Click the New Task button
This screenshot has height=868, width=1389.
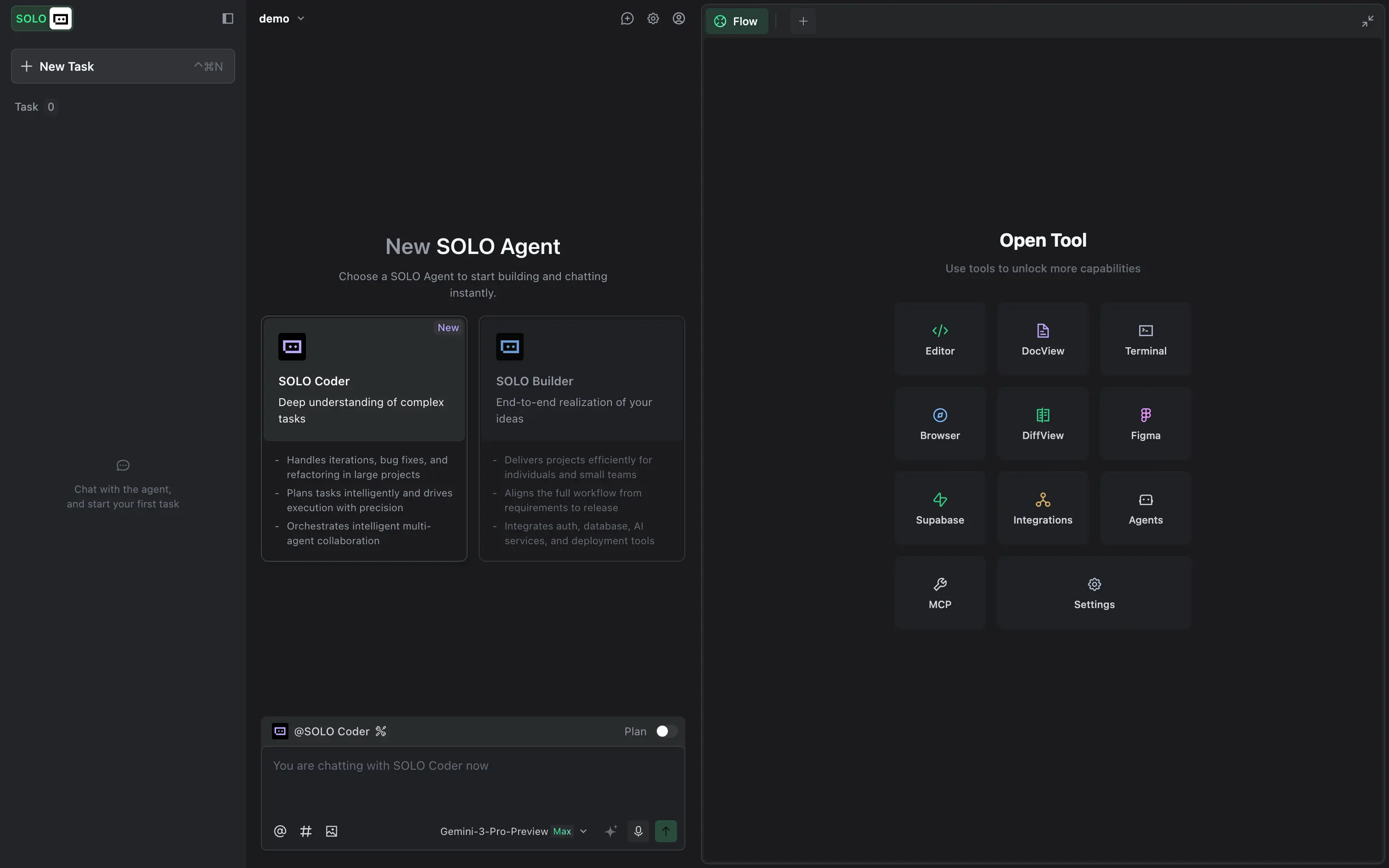pyautogui.click(x=123, y=66)
